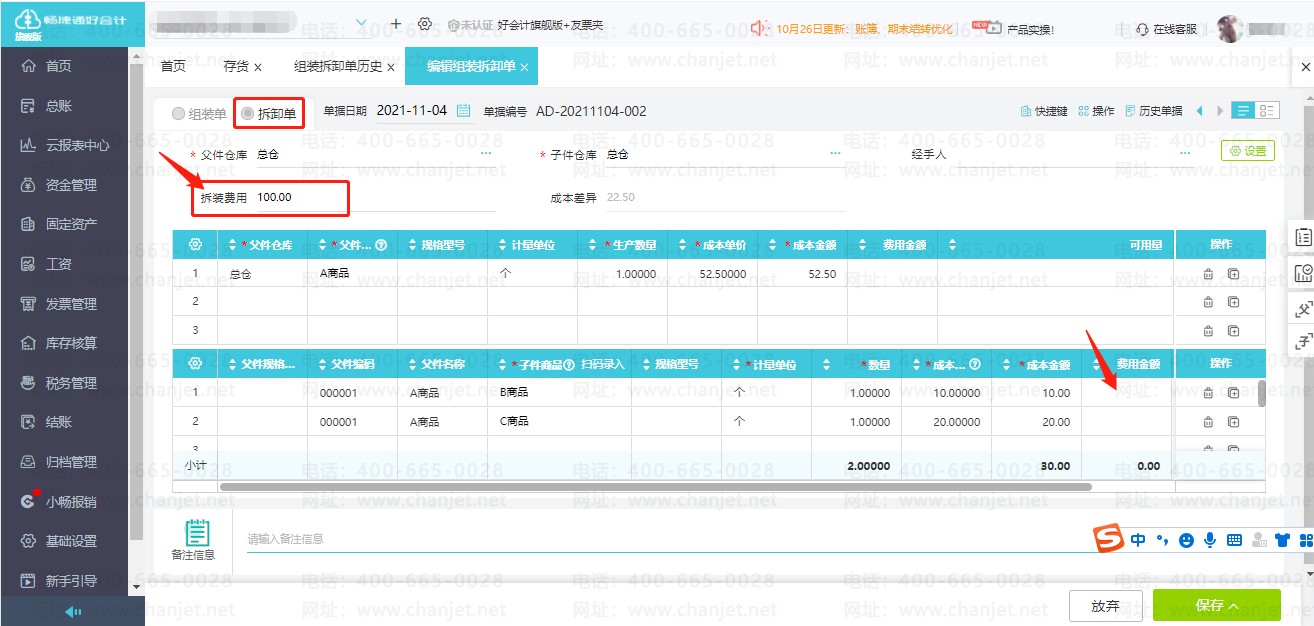Screen dimensions: 1314x626
Task: Open 库存核算 in left sidebar
Action: [x=71, y=343]
